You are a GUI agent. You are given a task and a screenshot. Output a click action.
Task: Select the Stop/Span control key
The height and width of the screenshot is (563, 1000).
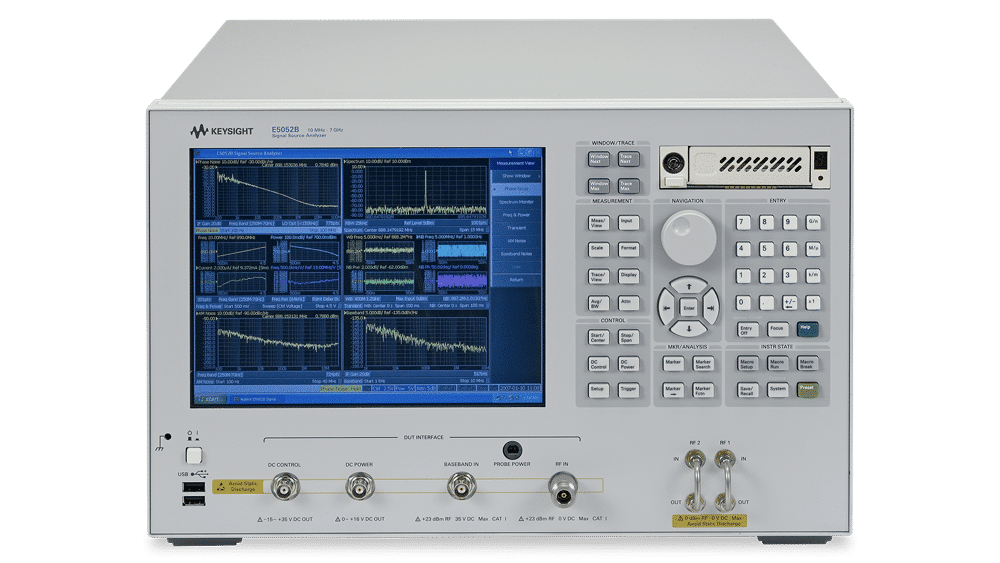click(x=628, y=337)
